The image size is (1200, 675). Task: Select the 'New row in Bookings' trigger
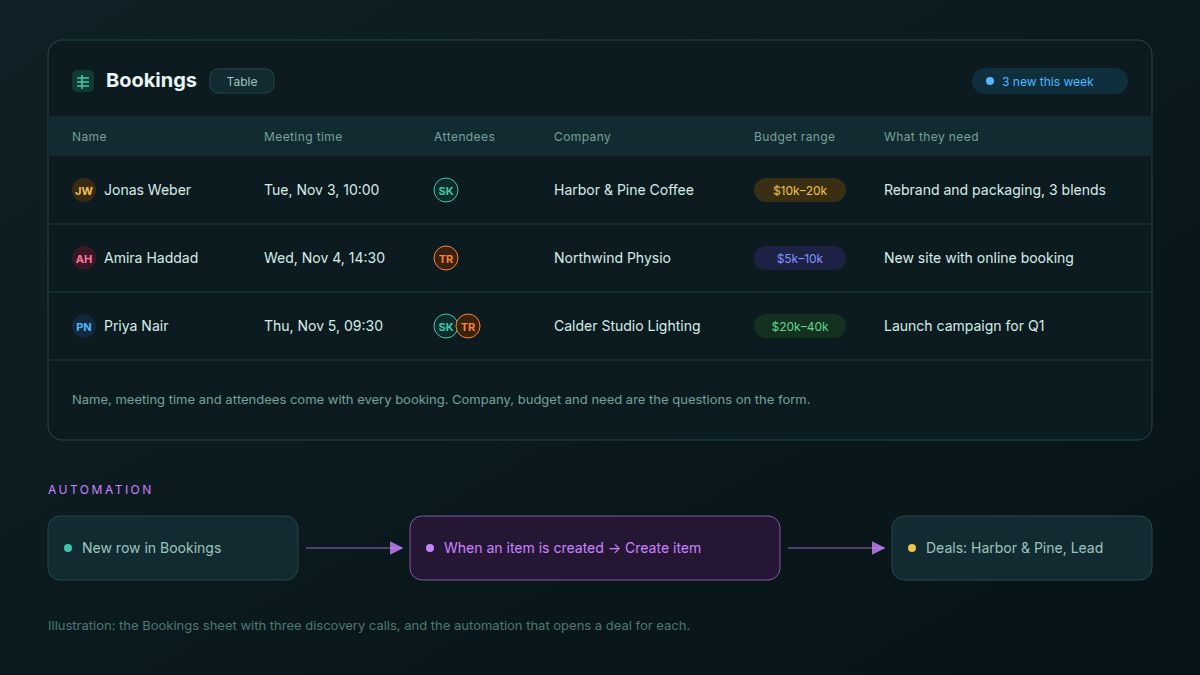[x=173, y=548]
